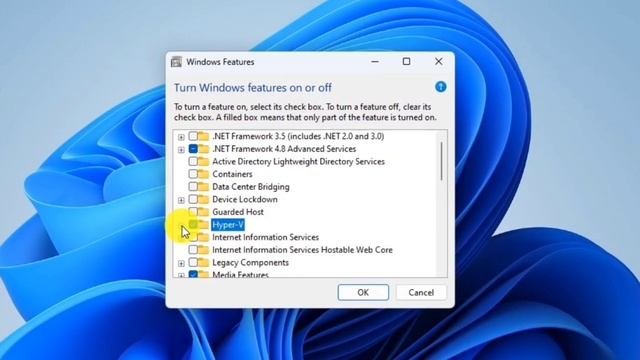Expand the Device Lockdown node
The width and height of the screenshot is (640, 360).
[x=181, y=200]
